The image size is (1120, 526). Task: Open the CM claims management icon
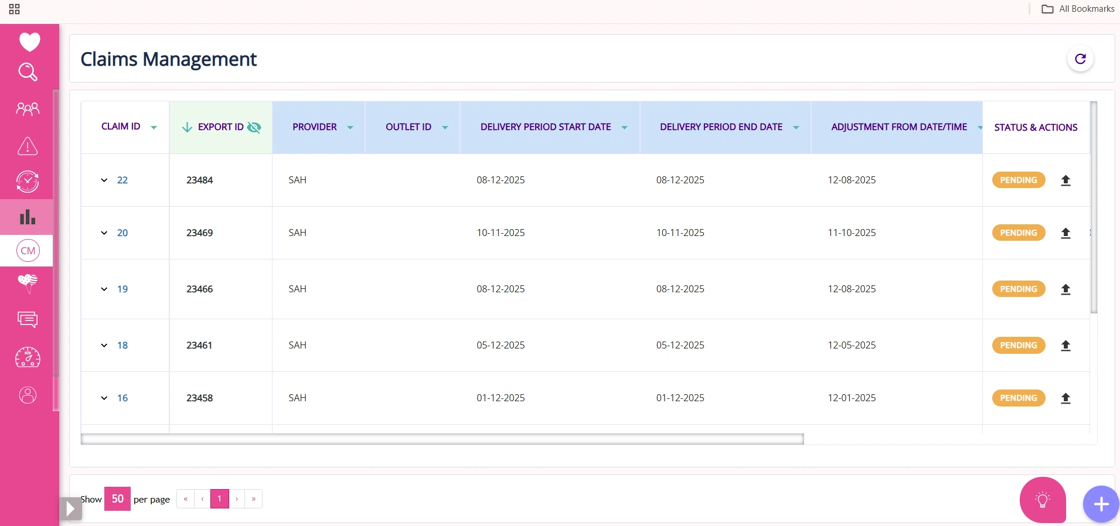(28, 250)
